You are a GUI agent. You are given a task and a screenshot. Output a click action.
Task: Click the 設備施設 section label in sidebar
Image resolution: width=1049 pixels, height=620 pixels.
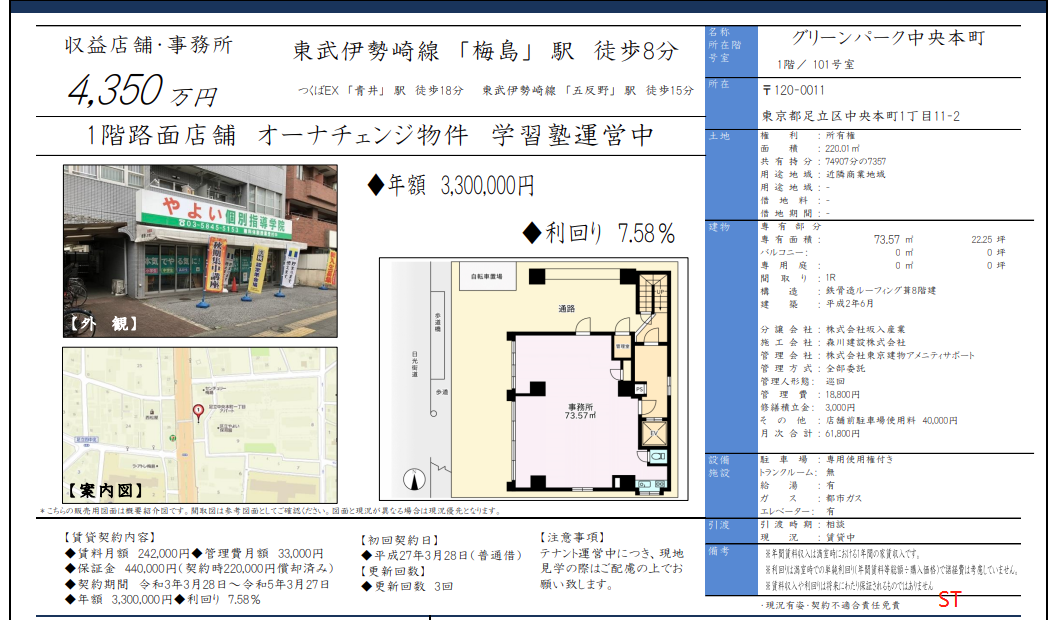click(x=720, y=466)
